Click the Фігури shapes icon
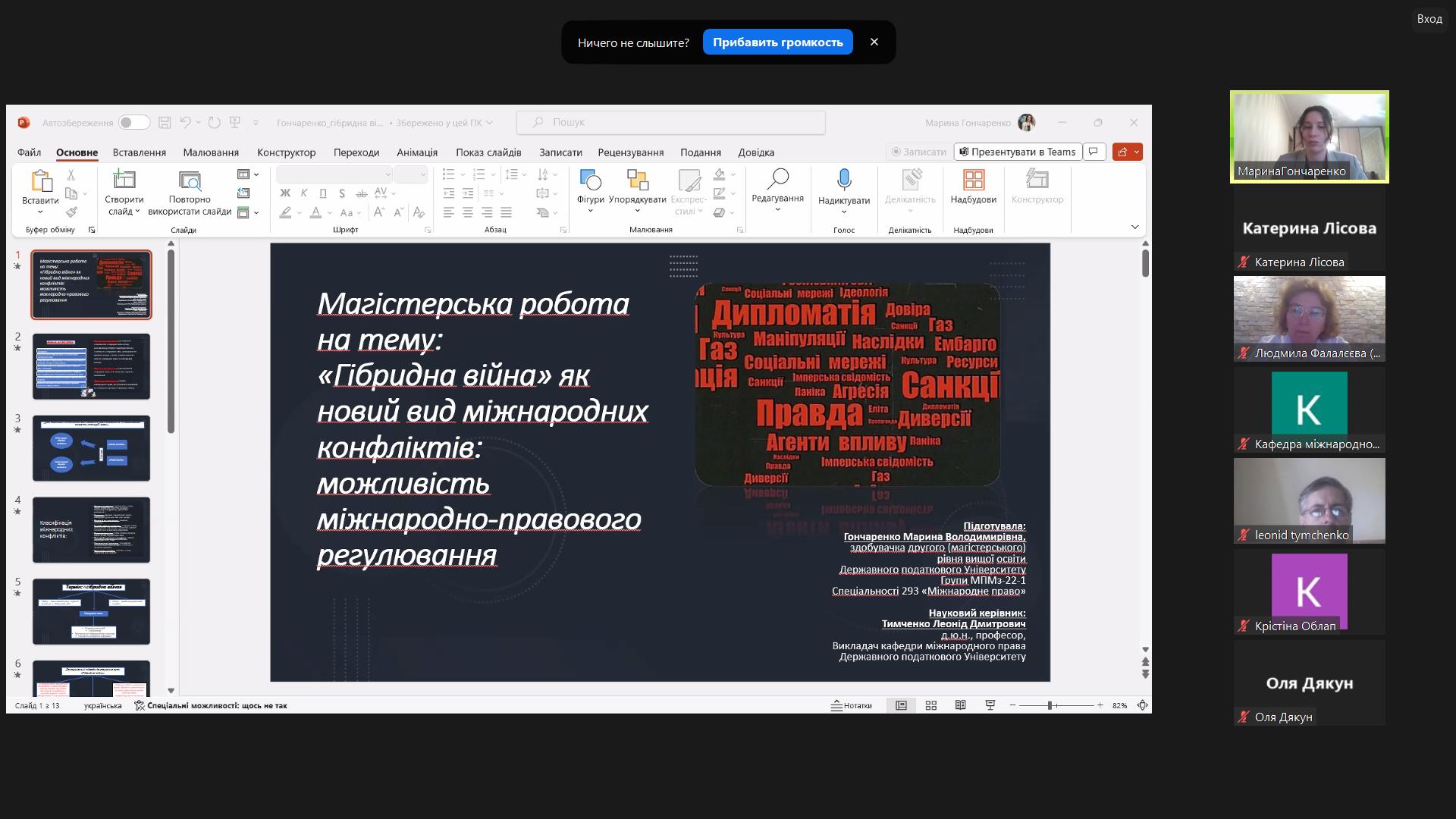 [590, 180]
